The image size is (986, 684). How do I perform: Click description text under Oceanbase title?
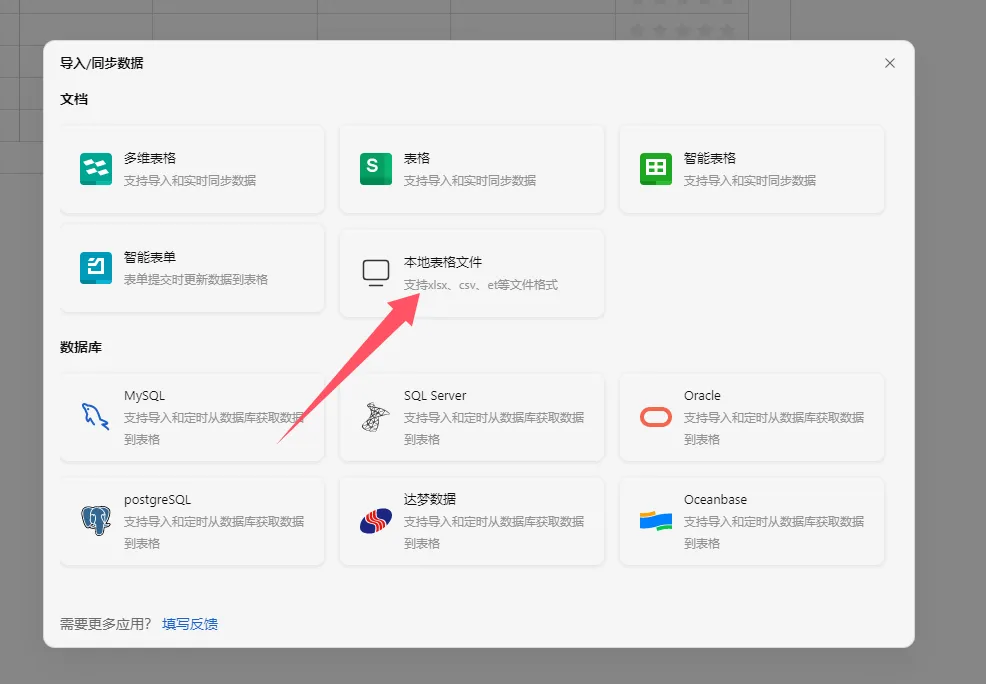(x=773, y=532)
